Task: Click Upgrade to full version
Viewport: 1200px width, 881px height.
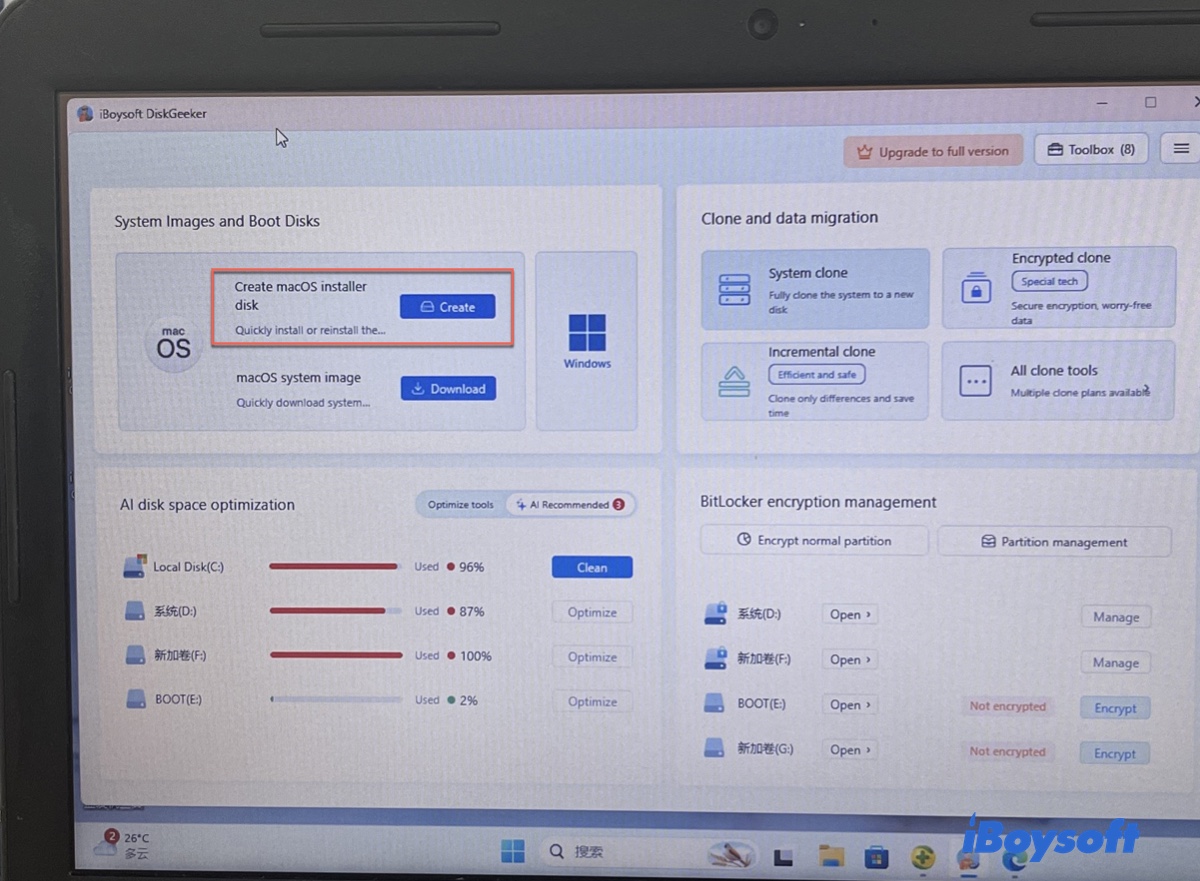Action: coord(933,152)
